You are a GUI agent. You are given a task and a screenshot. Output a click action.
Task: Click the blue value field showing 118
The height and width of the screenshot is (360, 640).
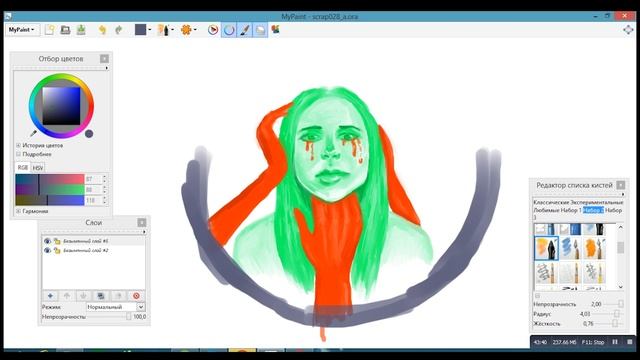pyautogui.click(x=93, y=200)
